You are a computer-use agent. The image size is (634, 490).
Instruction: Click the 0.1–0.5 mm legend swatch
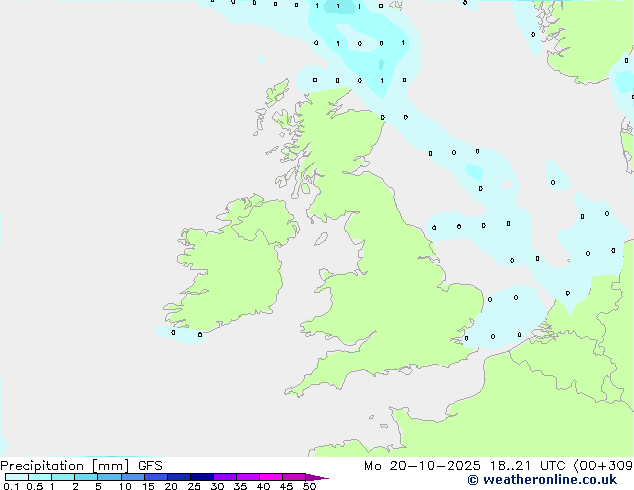pyautogui.click(x=17, y=477)
